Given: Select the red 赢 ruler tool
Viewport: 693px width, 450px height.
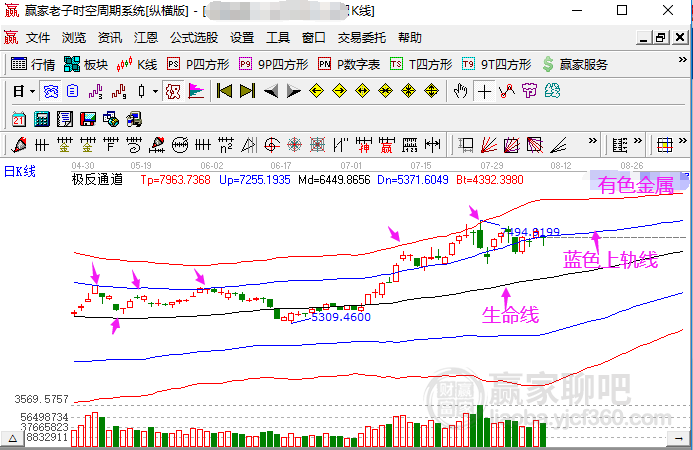Looking at the screenshot, I should tap(386, 145).
